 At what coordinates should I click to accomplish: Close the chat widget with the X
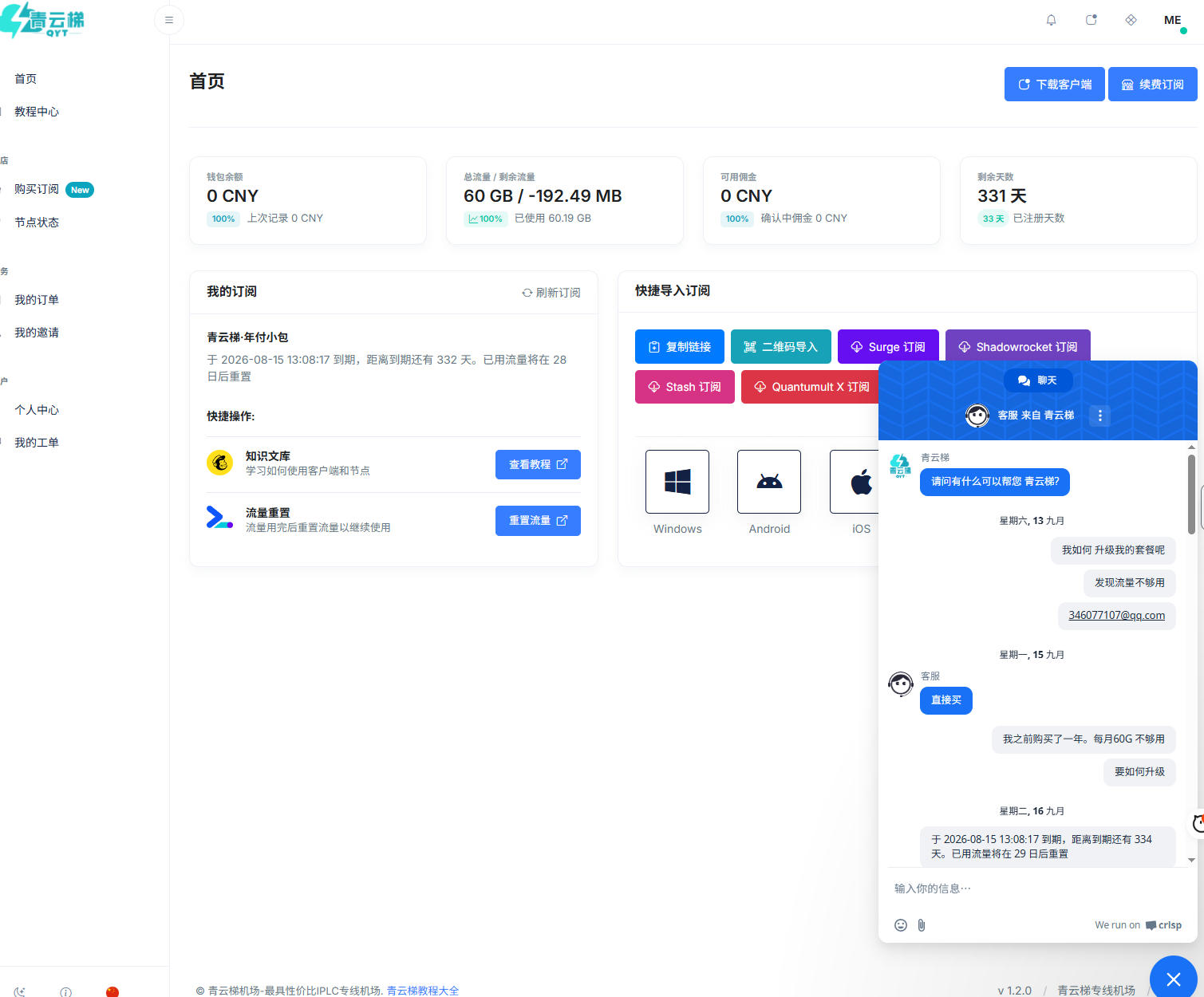click(x=1173, y=979)
